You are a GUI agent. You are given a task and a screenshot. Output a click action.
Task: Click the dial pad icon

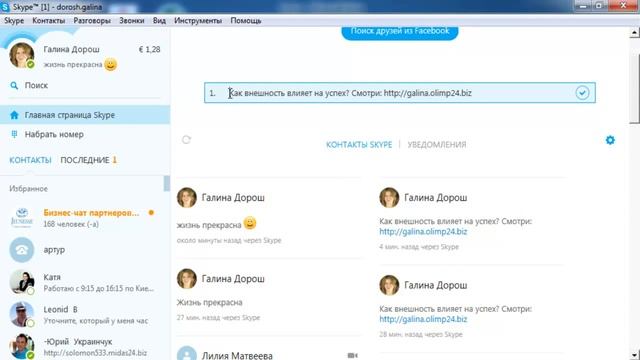pos(14,134)
